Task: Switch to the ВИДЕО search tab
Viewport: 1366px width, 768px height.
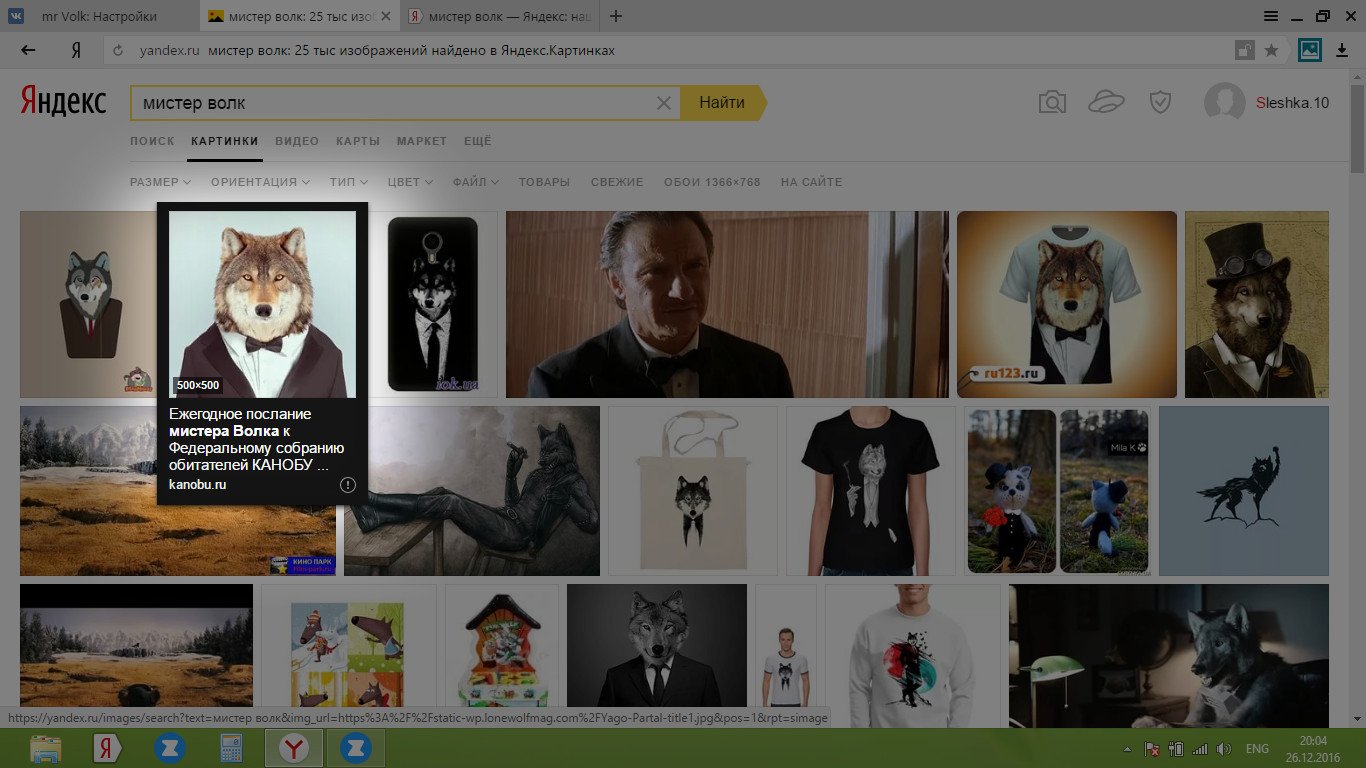Action: (x=297, y=141)
